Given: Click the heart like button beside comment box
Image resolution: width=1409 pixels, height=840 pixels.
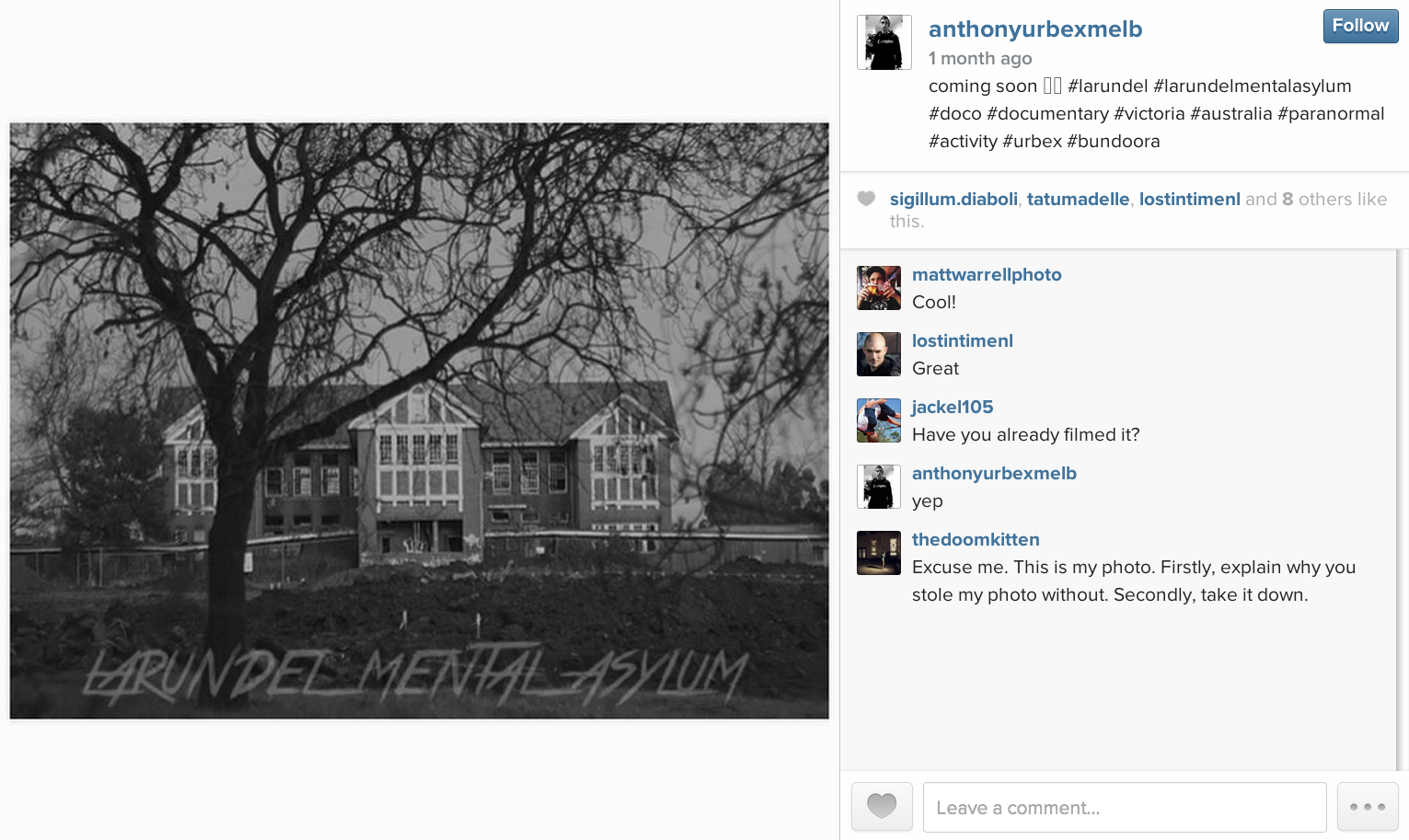Looking at the screenshot, I should point(882,807).
